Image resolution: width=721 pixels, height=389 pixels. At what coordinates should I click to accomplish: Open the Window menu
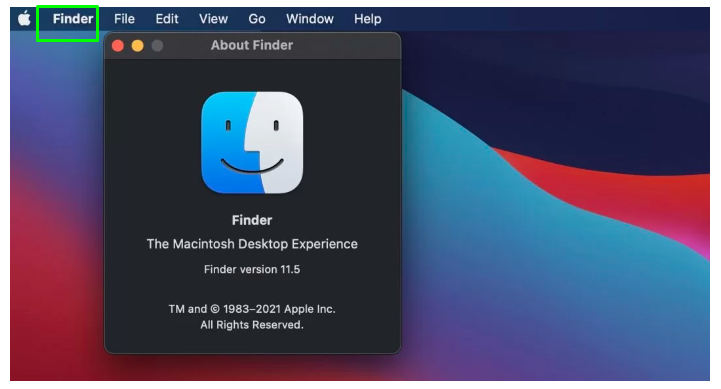coord(309,19)
